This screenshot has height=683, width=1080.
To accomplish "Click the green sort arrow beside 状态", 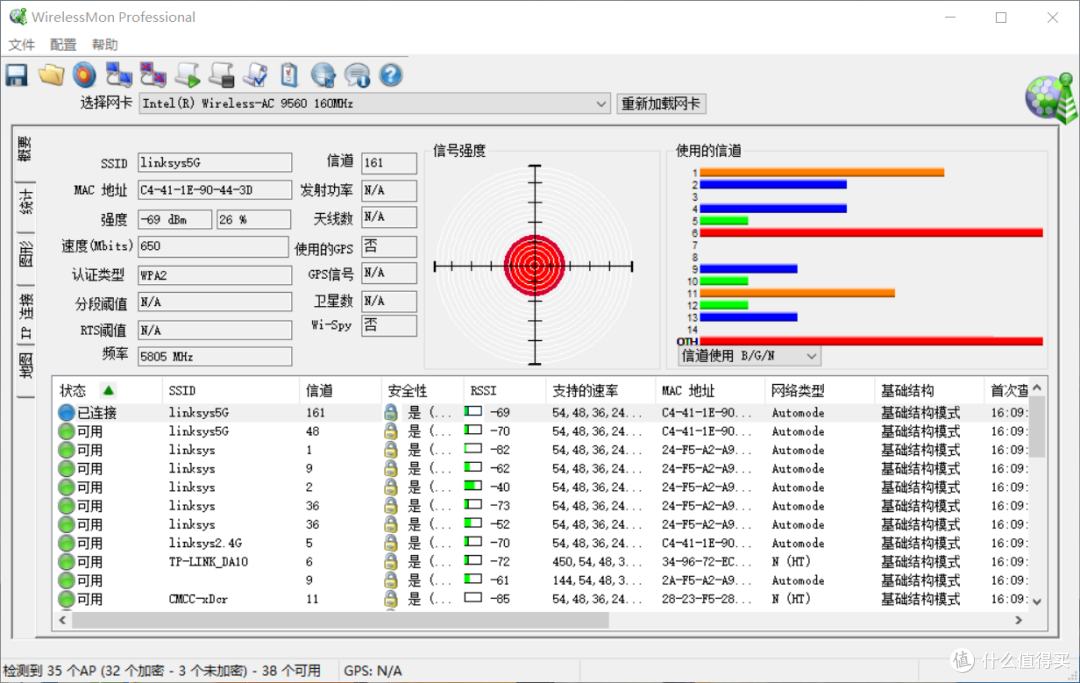I will click(108, 390).
